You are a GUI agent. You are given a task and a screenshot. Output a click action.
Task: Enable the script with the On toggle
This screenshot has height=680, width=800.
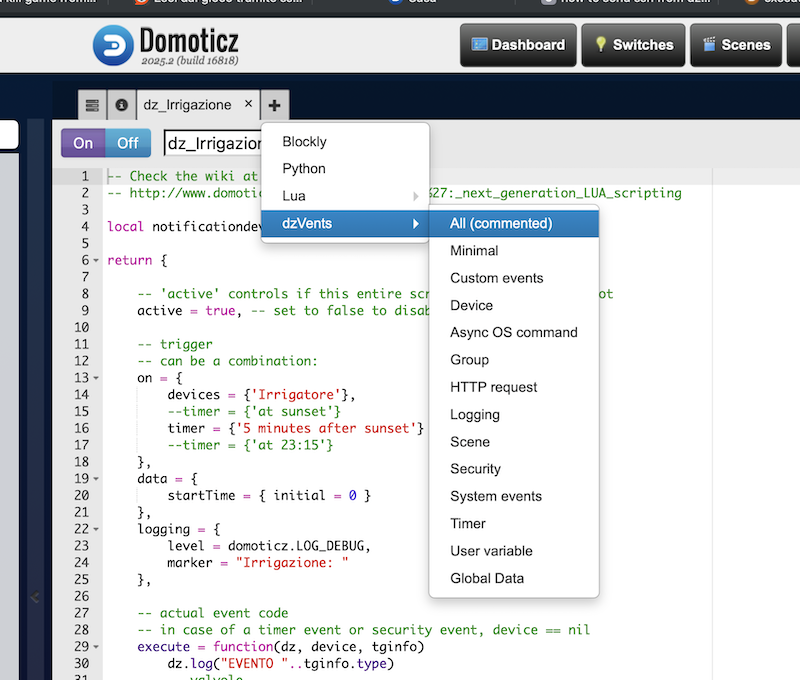(82, 143)
